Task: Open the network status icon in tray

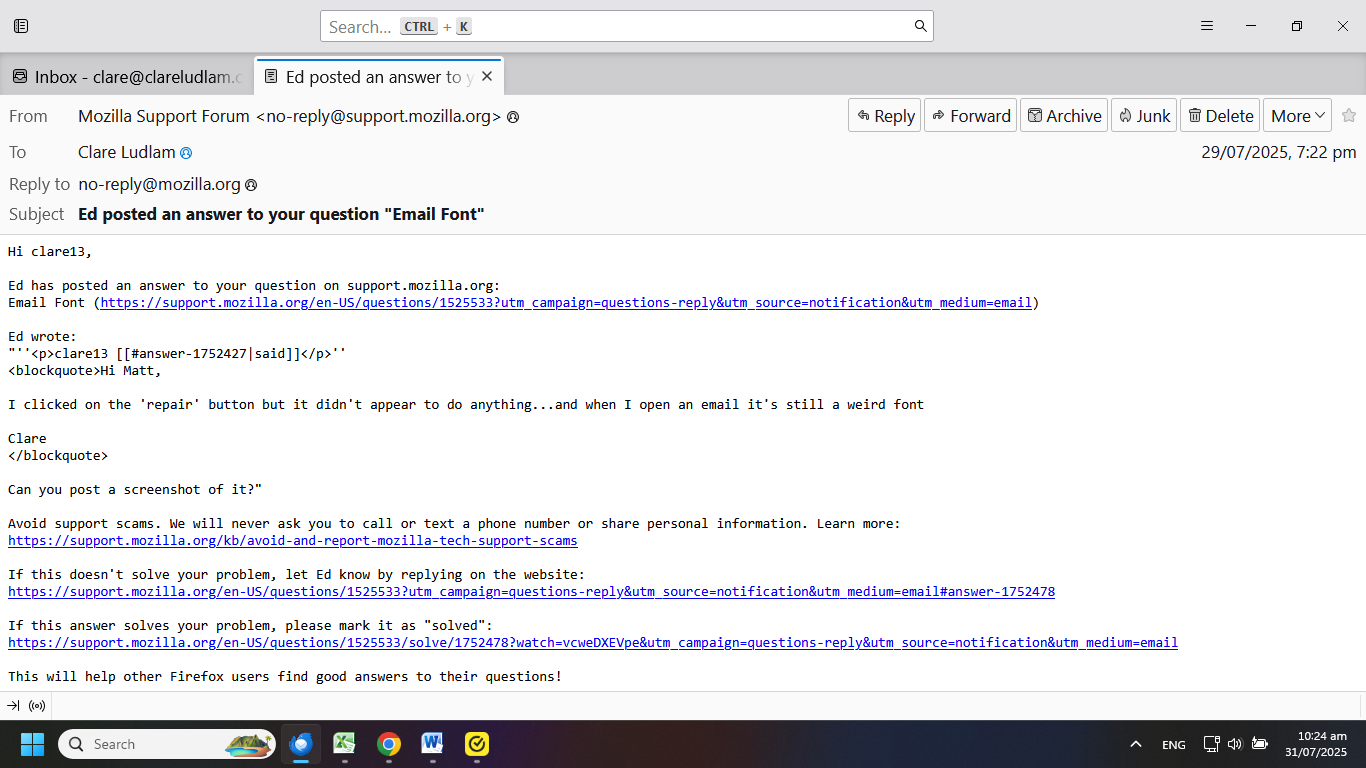Action: coord(1211,744)
